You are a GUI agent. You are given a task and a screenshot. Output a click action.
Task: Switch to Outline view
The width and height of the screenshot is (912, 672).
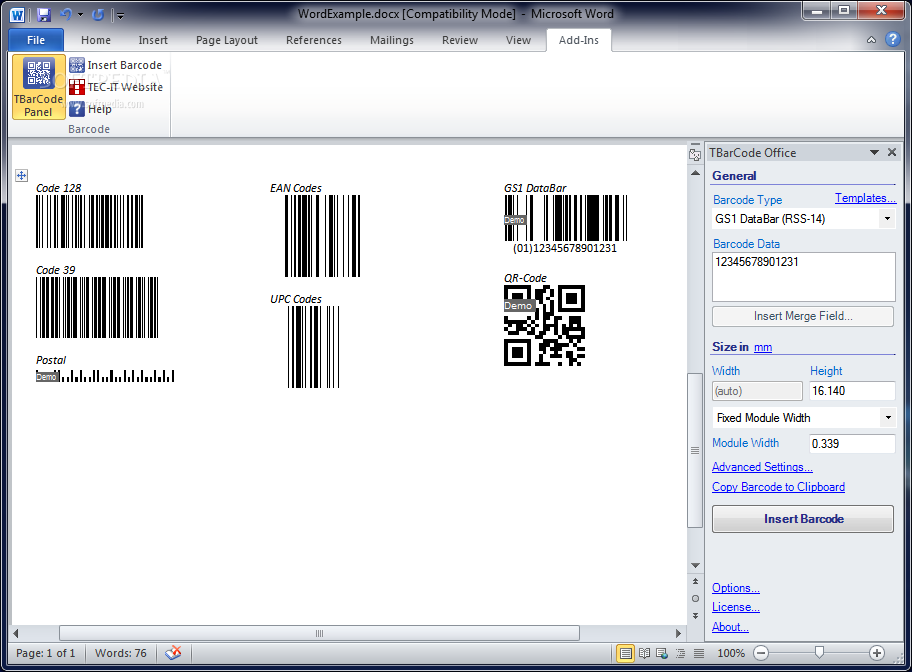(x=681, y=653)
